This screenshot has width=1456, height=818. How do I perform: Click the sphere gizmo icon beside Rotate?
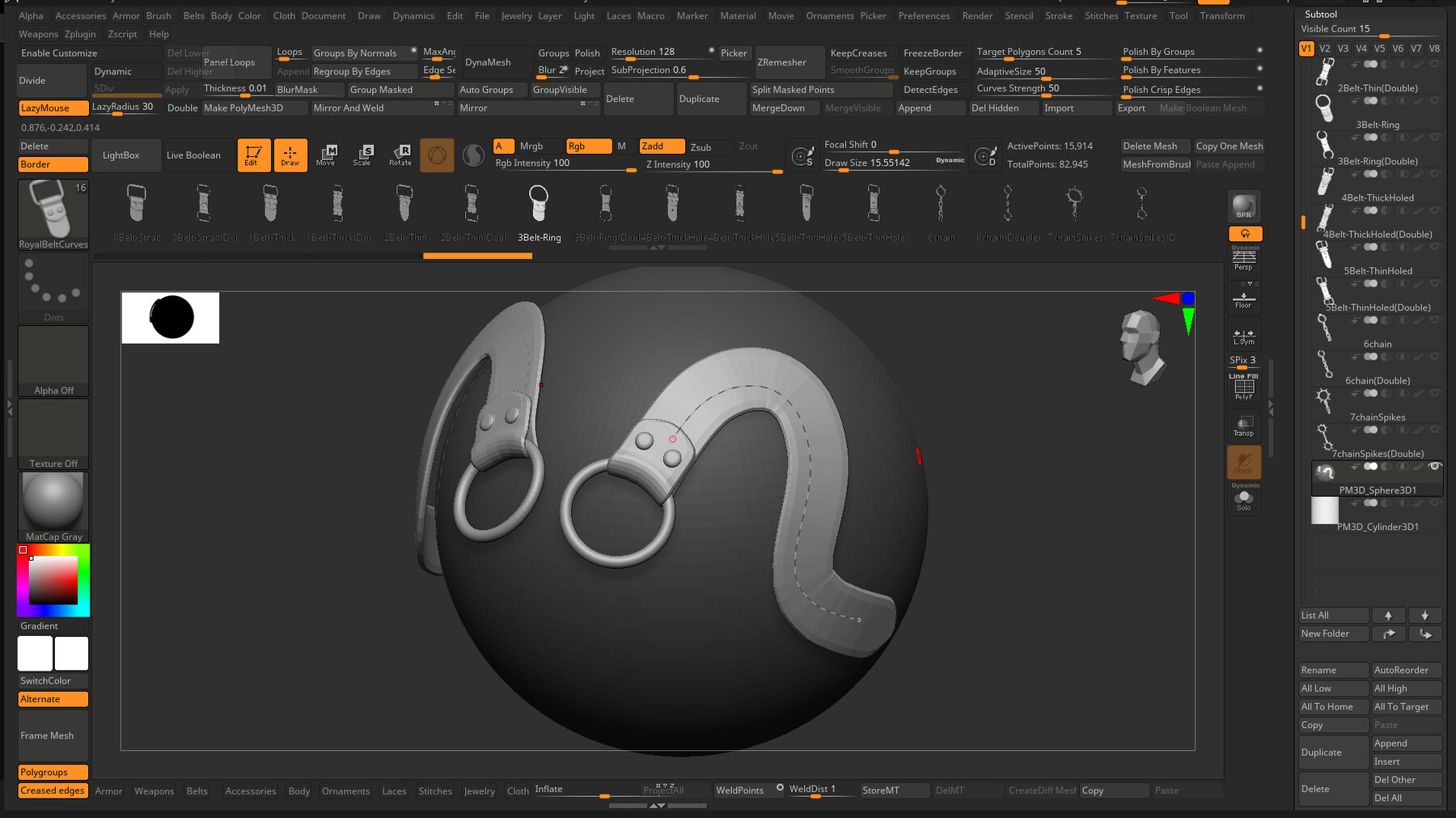(437, 155)
